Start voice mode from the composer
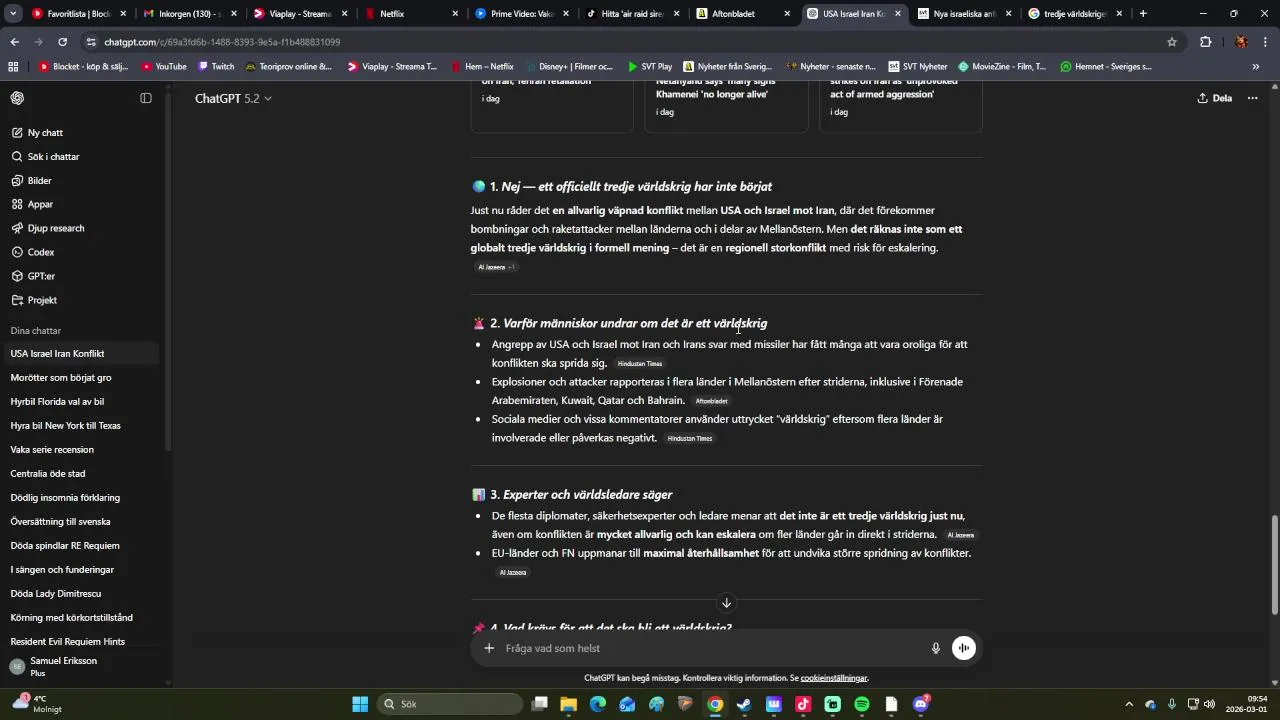Image resolution: width=1280 pixels, height=720 pixels. click(964, 648)
